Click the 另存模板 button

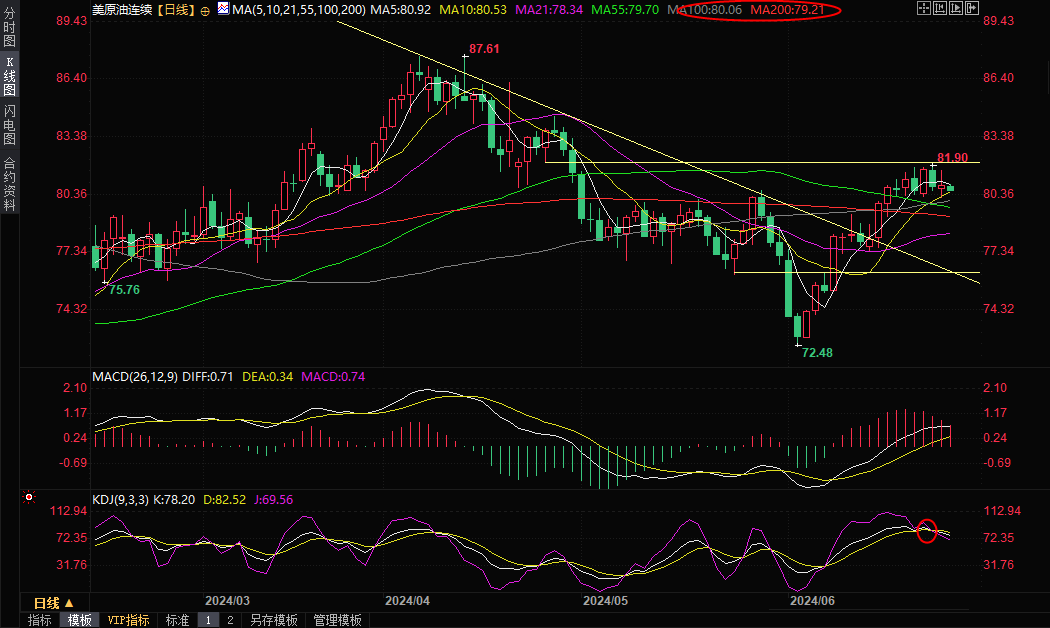point(273,620)
